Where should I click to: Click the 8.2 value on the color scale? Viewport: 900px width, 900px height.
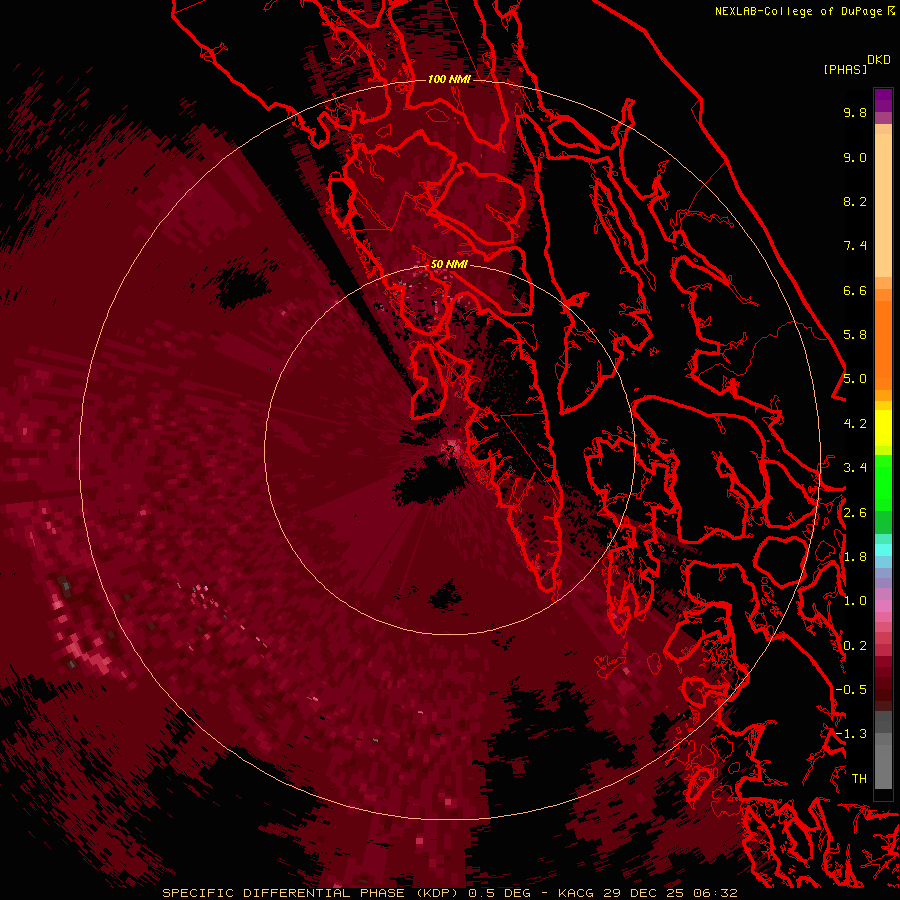tap(855, 201)
